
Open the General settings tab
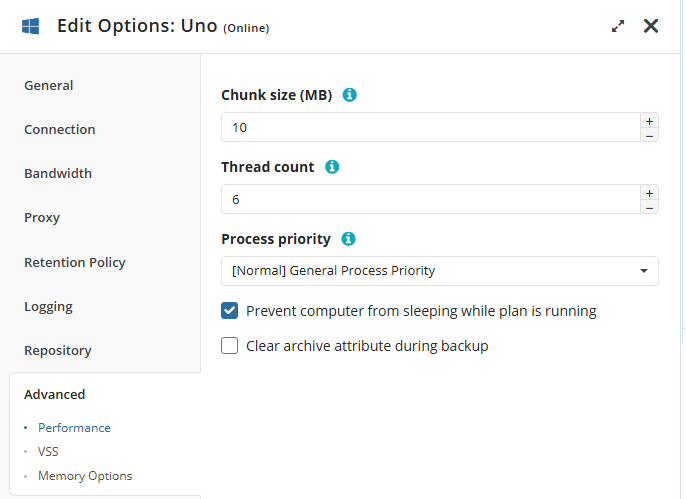point(49,86)
